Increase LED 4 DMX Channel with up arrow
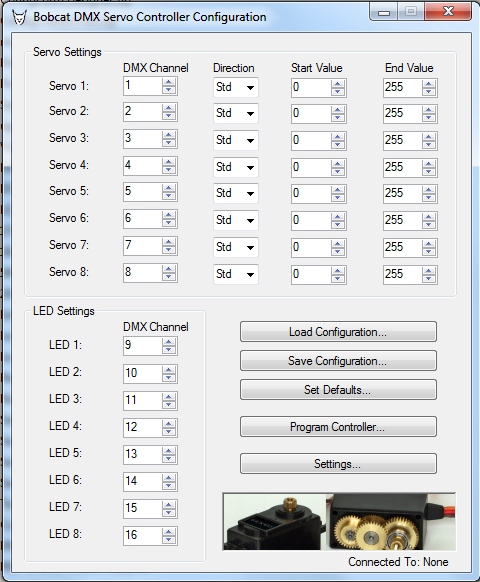This screenshot has width=480, height=582. [169, 423]
